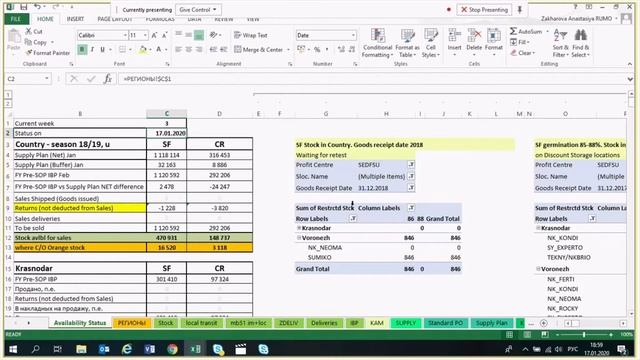Open the Deliveries sheet tab
The height and width of the screenshot is (360, 640).
pos(324,323)
